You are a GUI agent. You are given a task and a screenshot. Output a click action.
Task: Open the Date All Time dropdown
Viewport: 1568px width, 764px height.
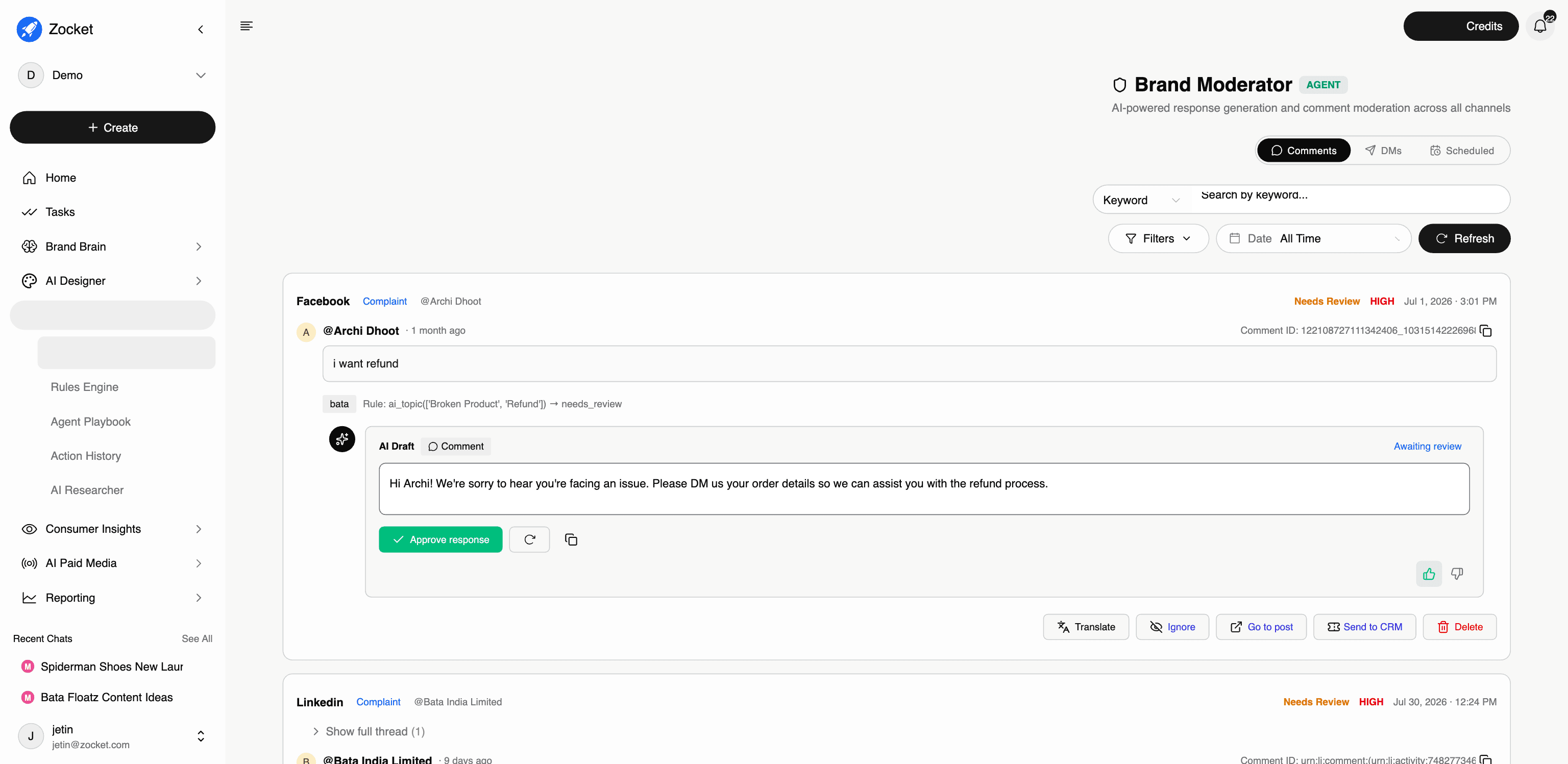[x=1314, y=239]
